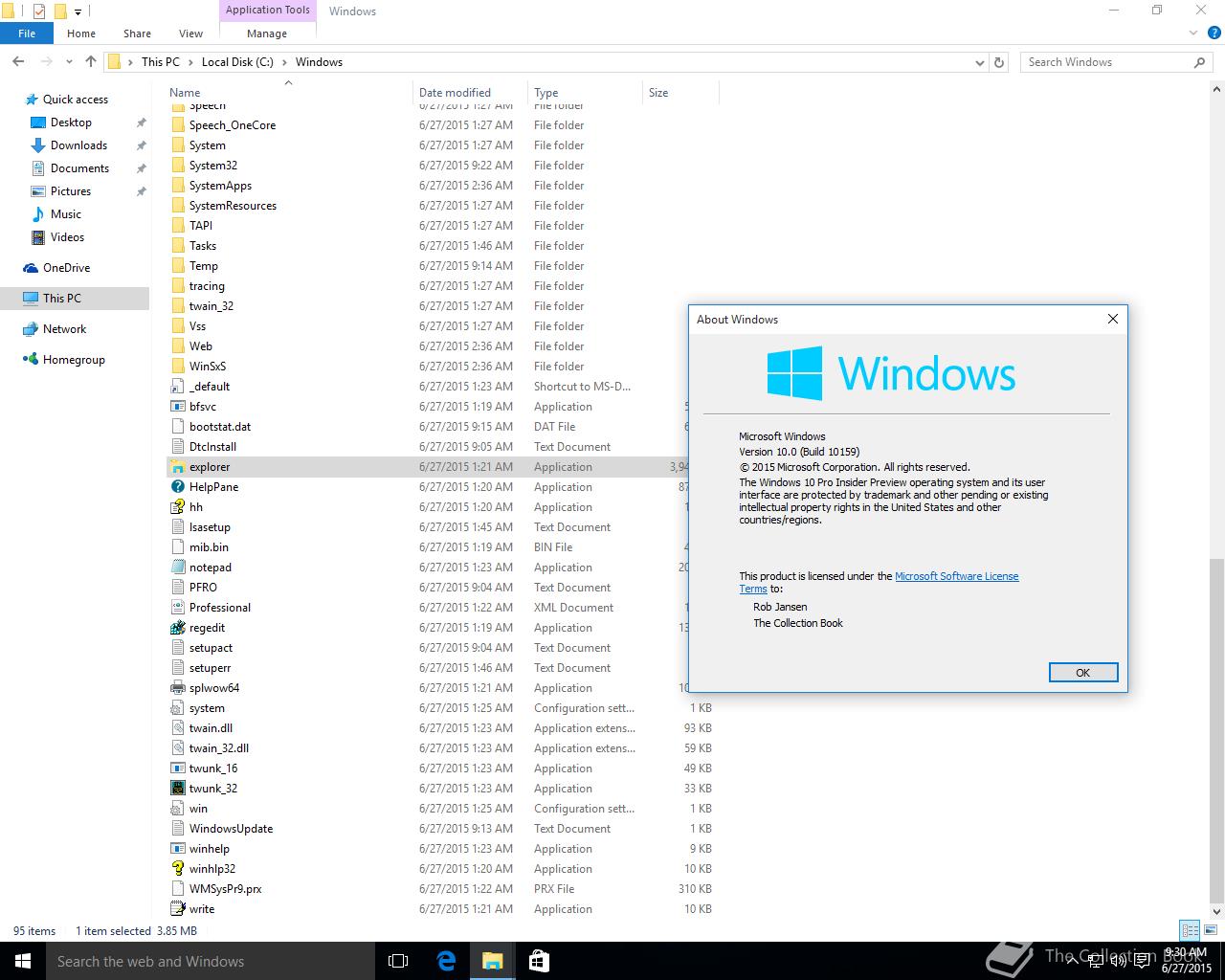Click the System32 folder icon
Viewport: 1225px width, 980px height.
[x=177, y=166]
